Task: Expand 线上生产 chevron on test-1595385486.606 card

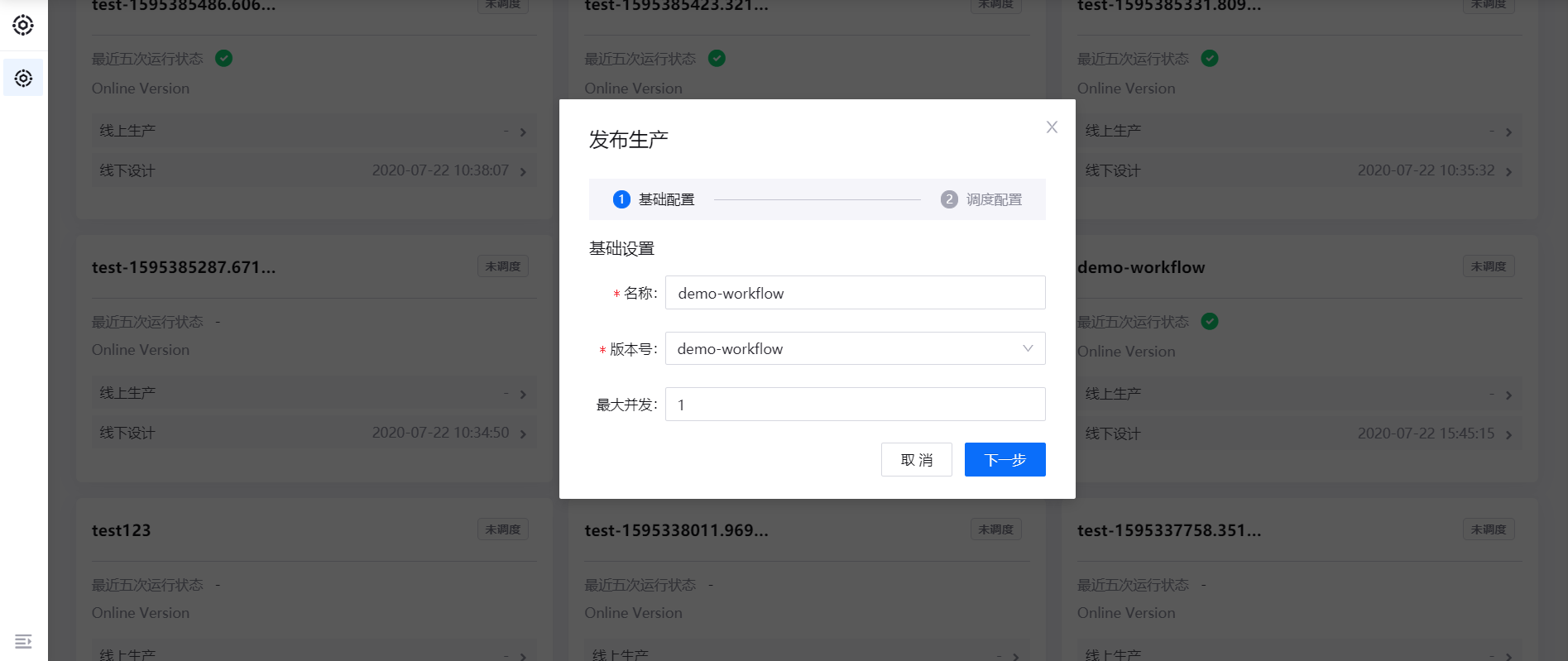Action: pos(523,132)
